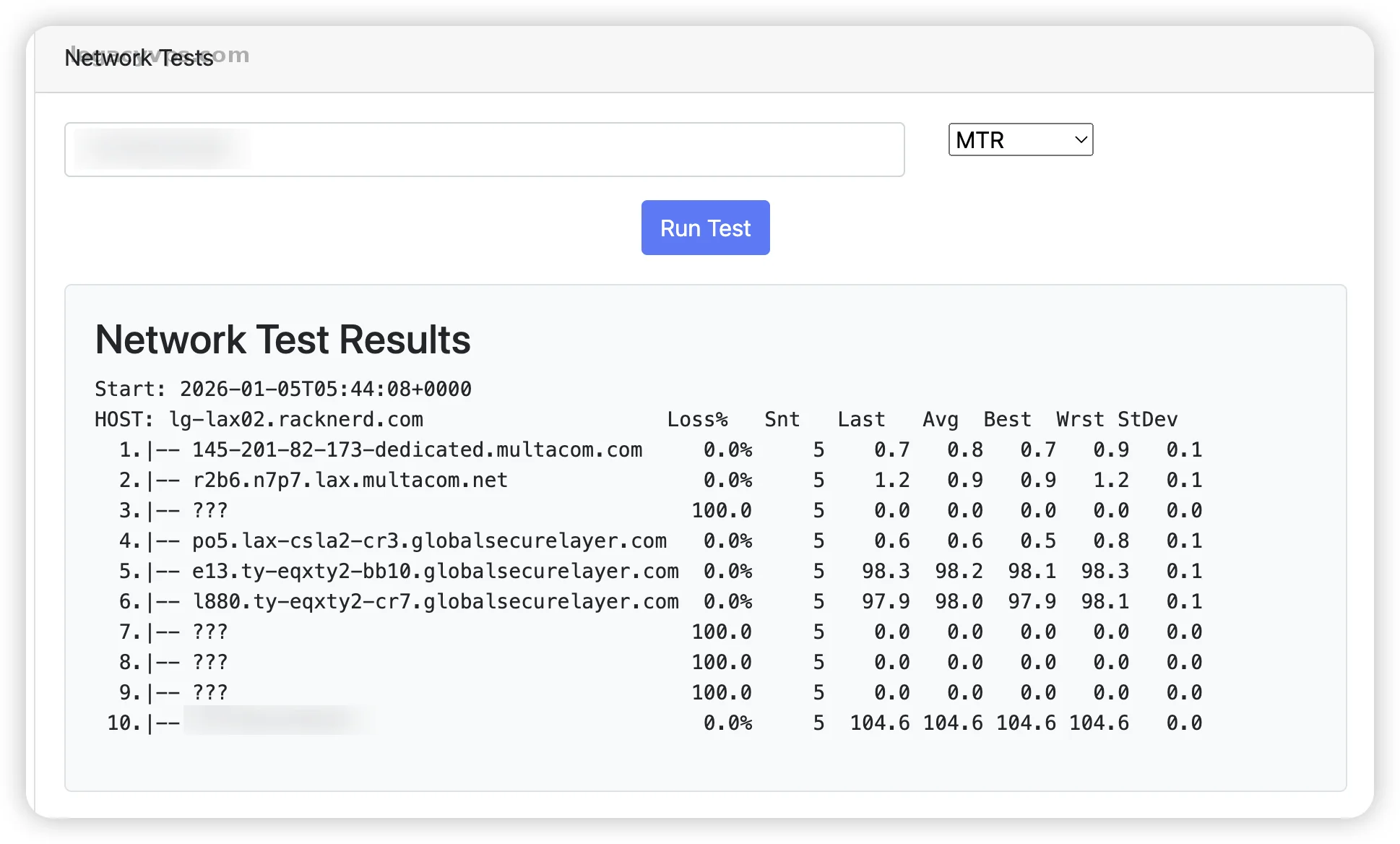Click hop 6 l880.ty-eqxty2-cr7 hostname
Screen dimensions: 1400x844
pyautogui.click(x=435, y=601)
